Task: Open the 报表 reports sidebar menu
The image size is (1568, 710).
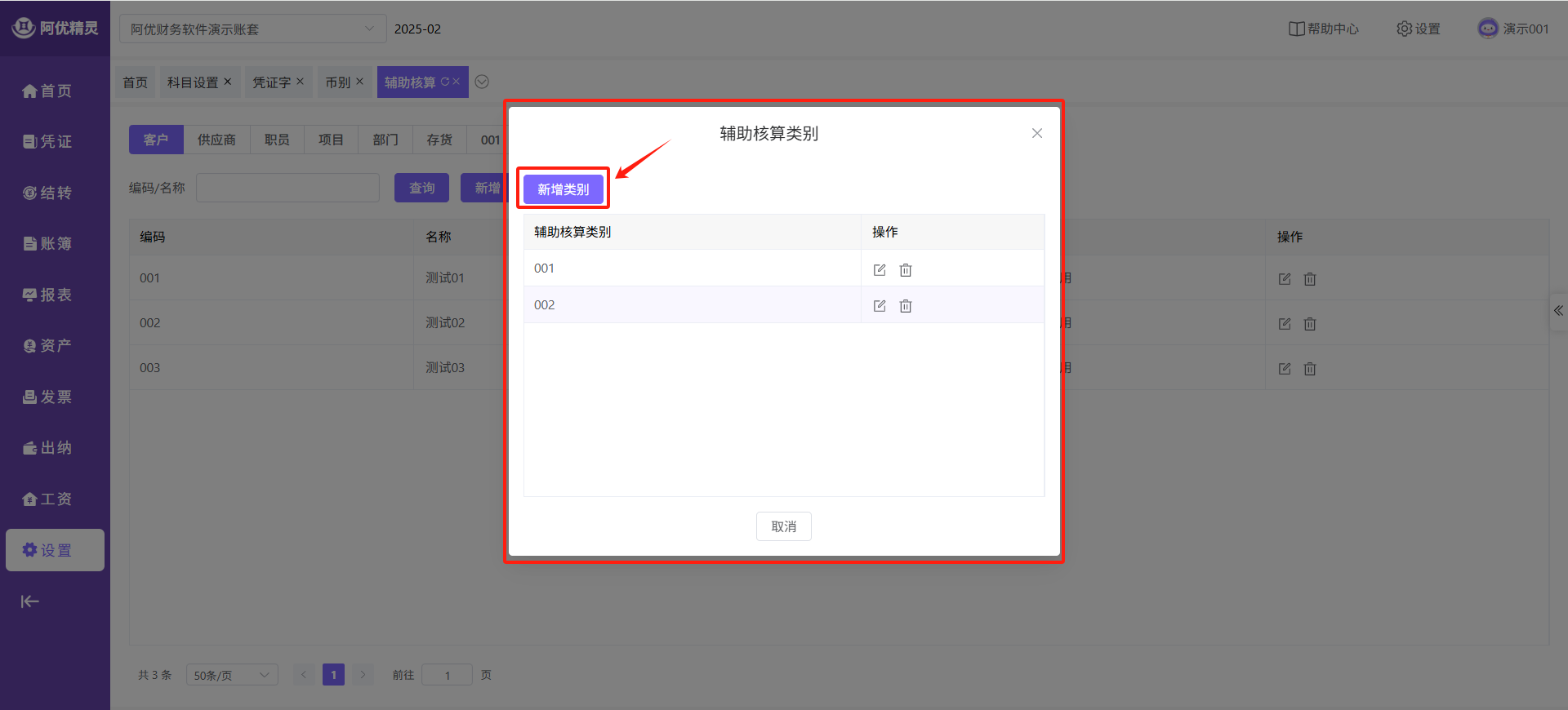Action: [47, 295]
